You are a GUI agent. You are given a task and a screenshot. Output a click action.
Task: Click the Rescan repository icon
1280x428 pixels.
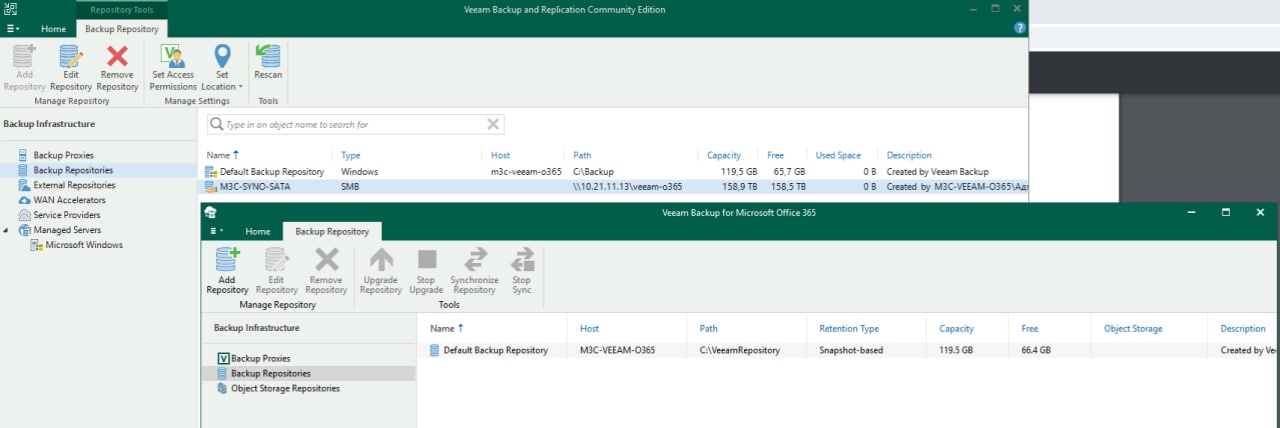tap(268, 56)
